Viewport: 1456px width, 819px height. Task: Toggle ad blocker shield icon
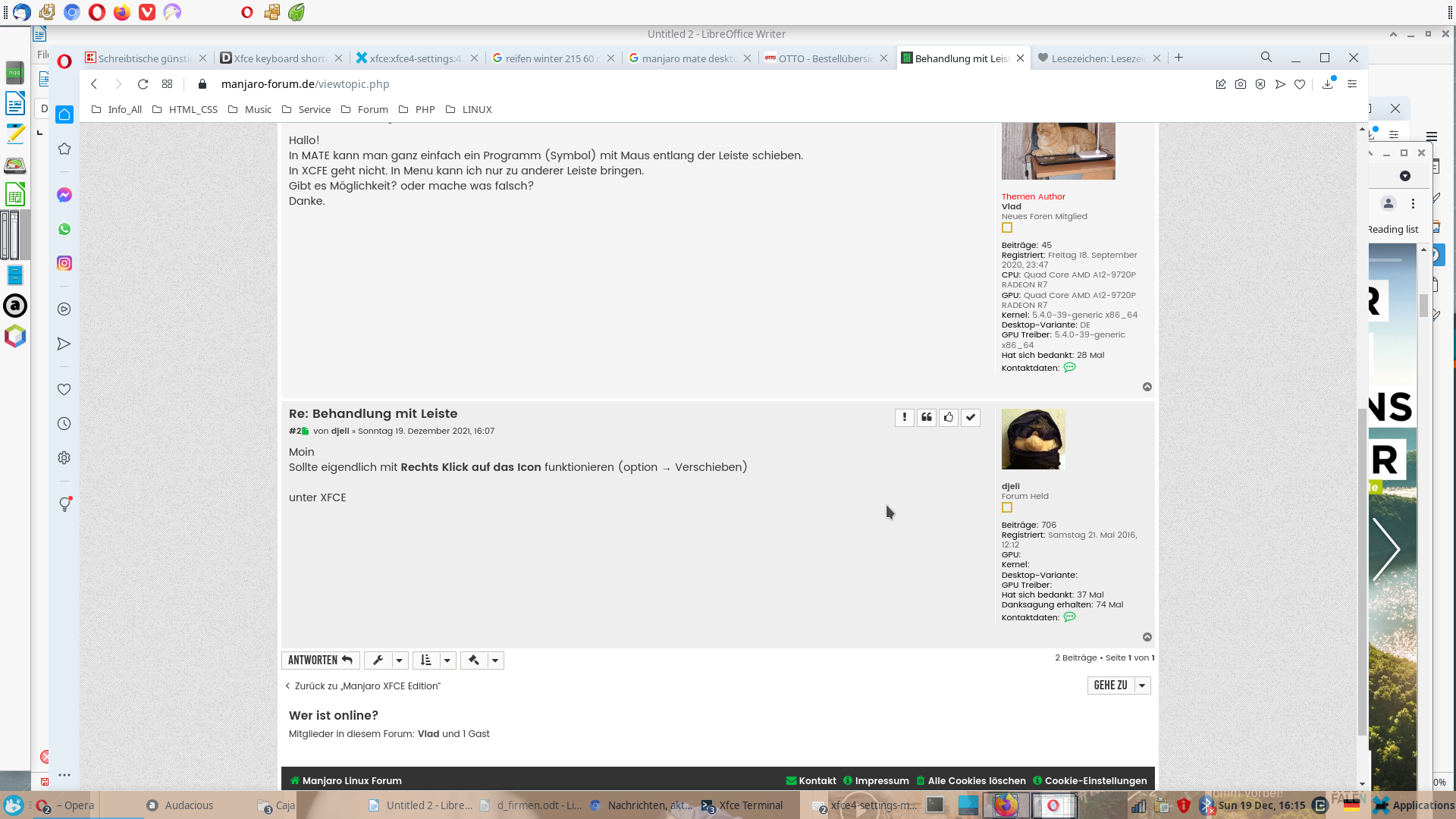[1260, 84]
